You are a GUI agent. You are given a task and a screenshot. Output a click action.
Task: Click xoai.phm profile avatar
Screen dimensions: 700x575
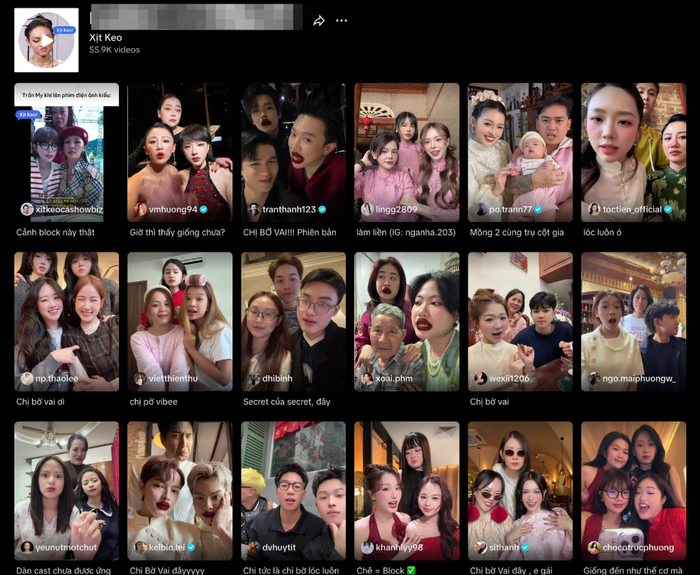pos(367,379)
